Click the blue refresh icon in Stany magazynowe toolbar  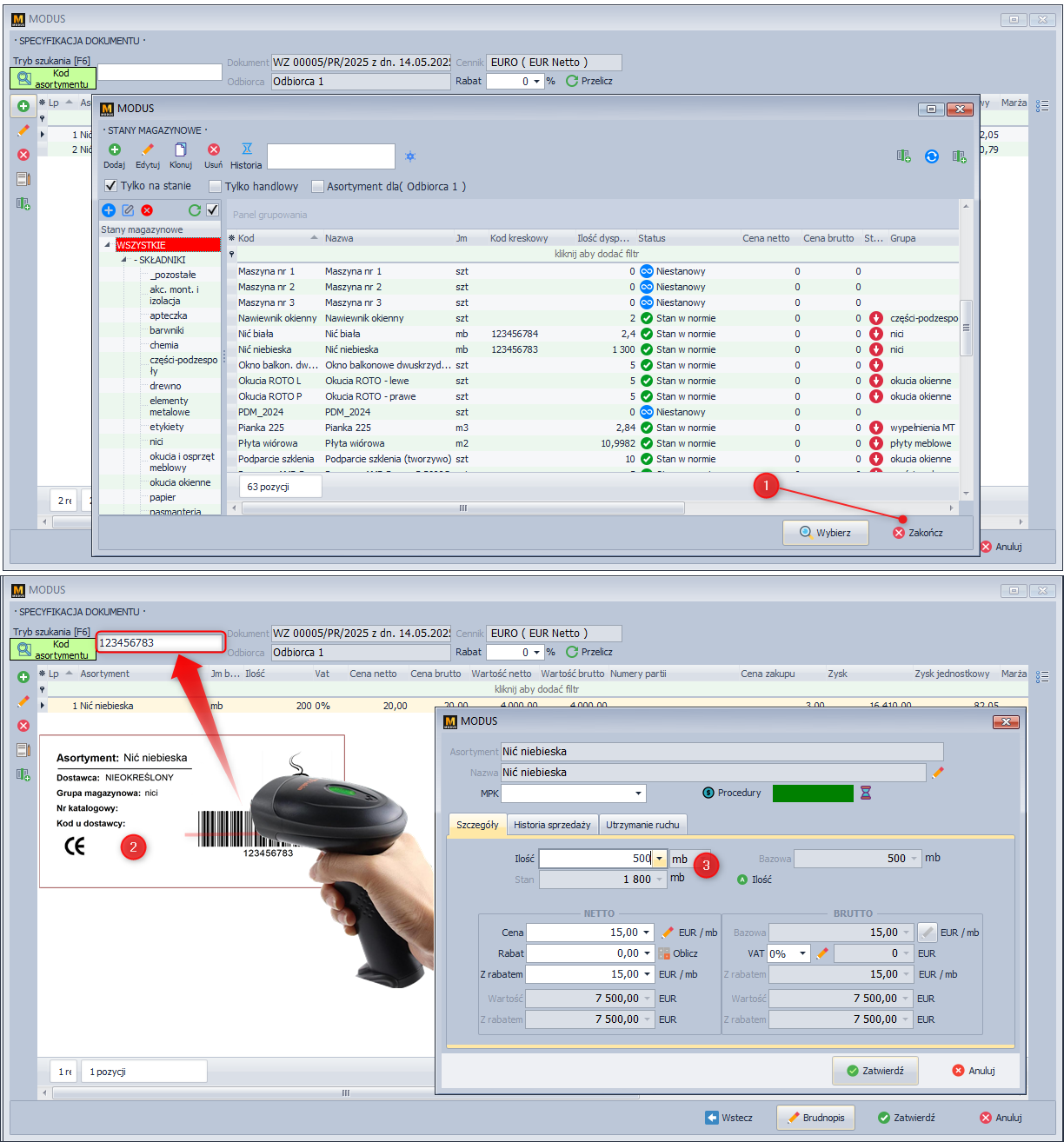pos(931,156)
